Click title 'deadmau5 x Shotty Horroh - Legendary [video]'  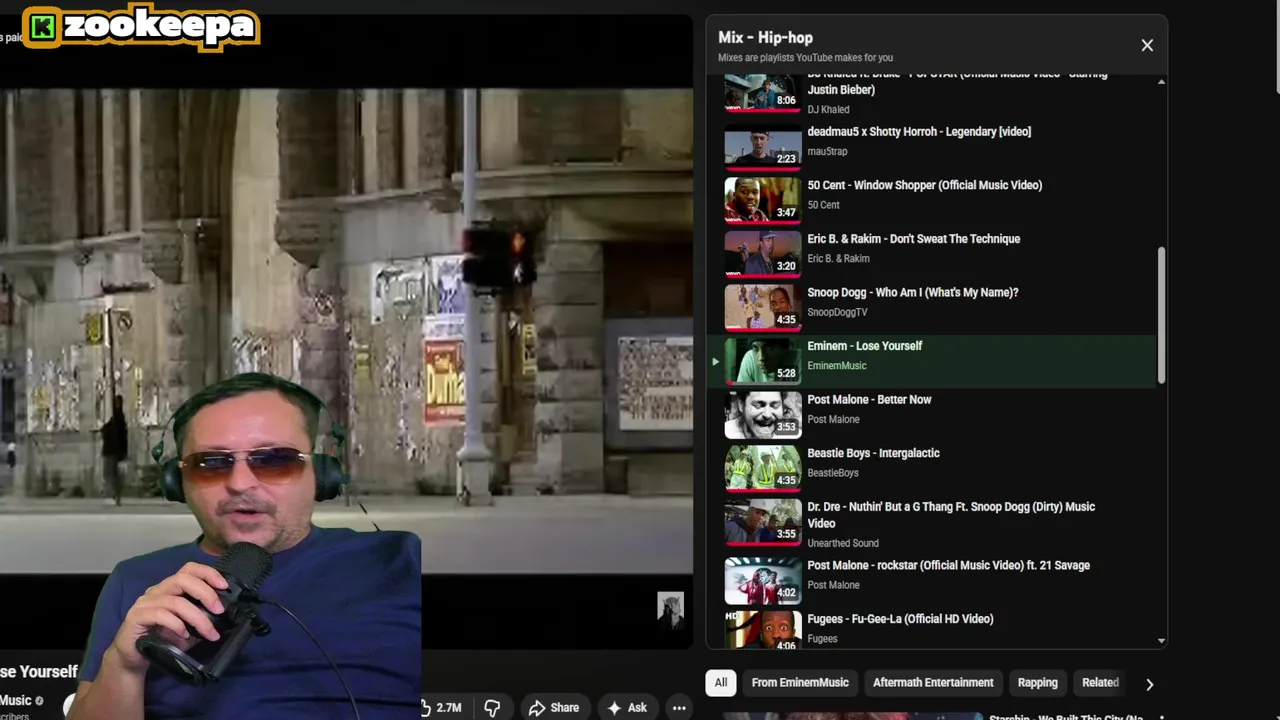click(919, 132)
